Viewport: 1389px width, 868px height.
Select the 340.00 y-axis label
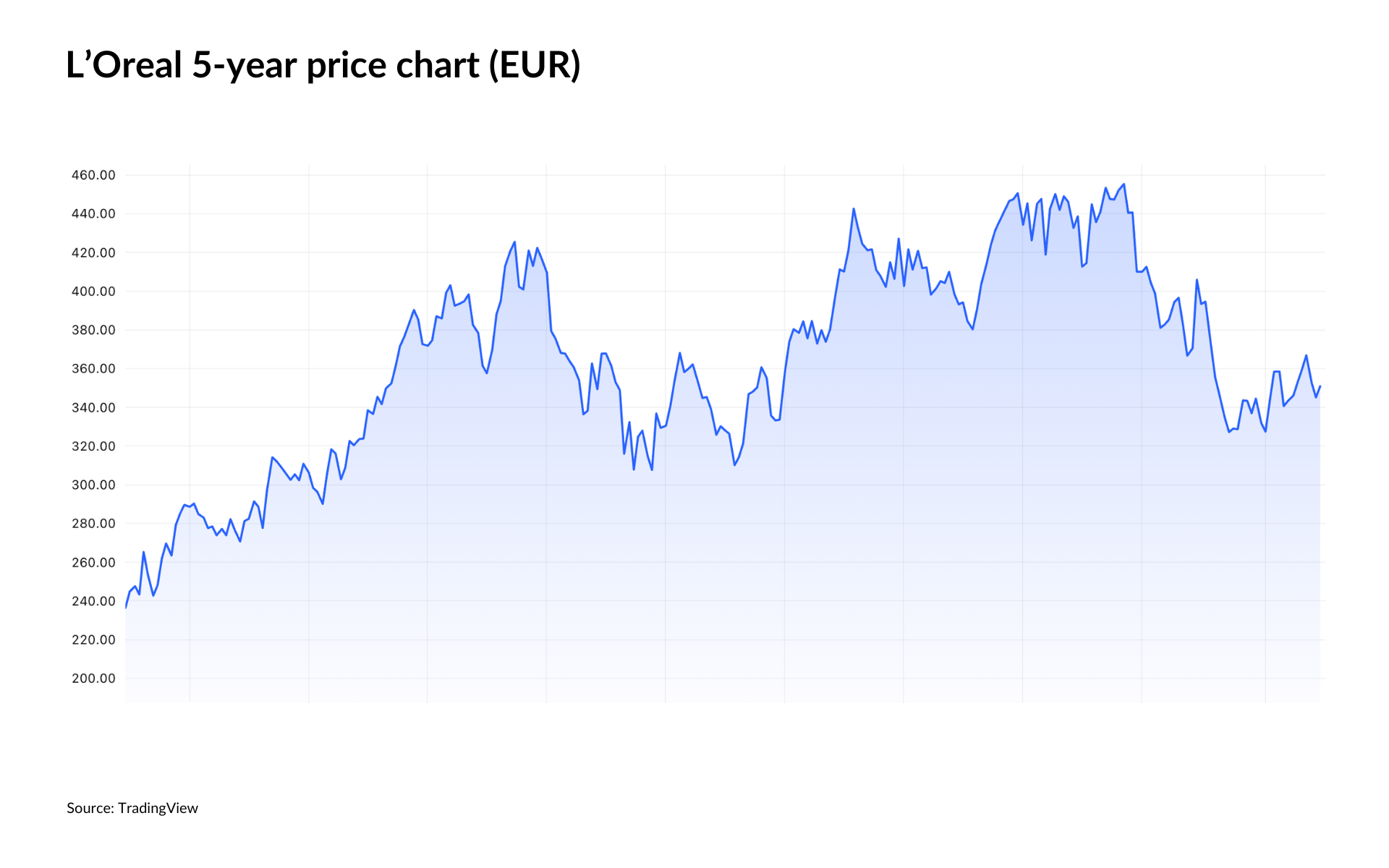[93, 407]
